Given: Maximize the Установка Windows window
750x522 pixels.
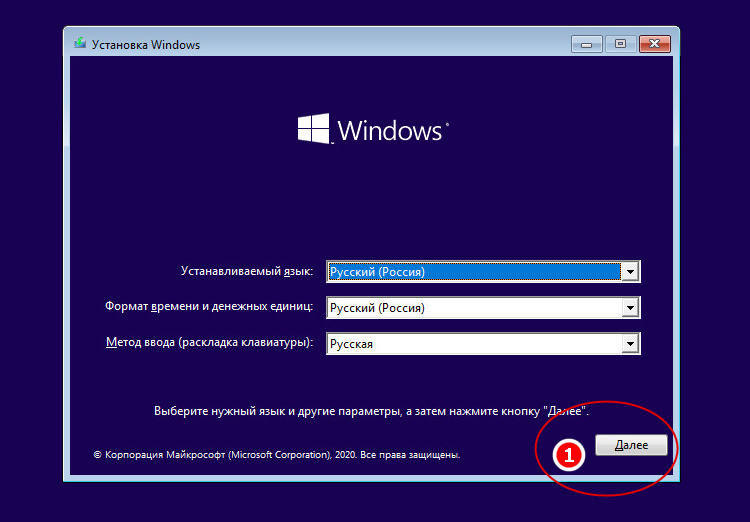Looking at the screenshot, I should 620,44.
